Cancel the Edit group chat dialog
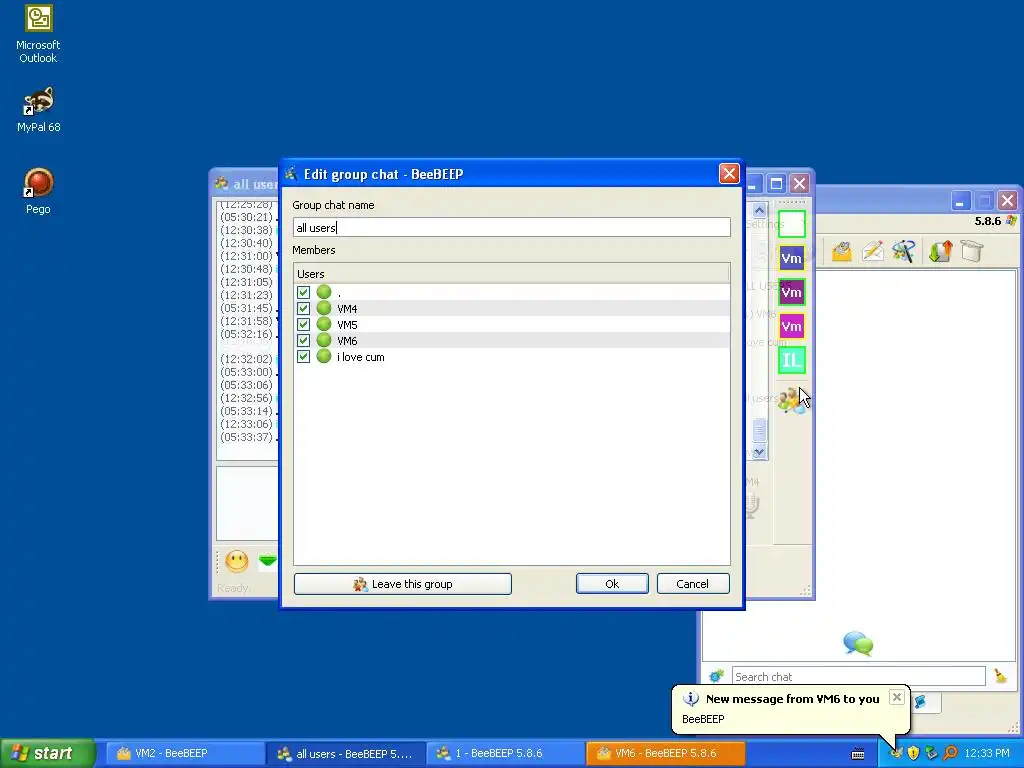This screenshot has height=768, width=1024. tap(692, 584)
